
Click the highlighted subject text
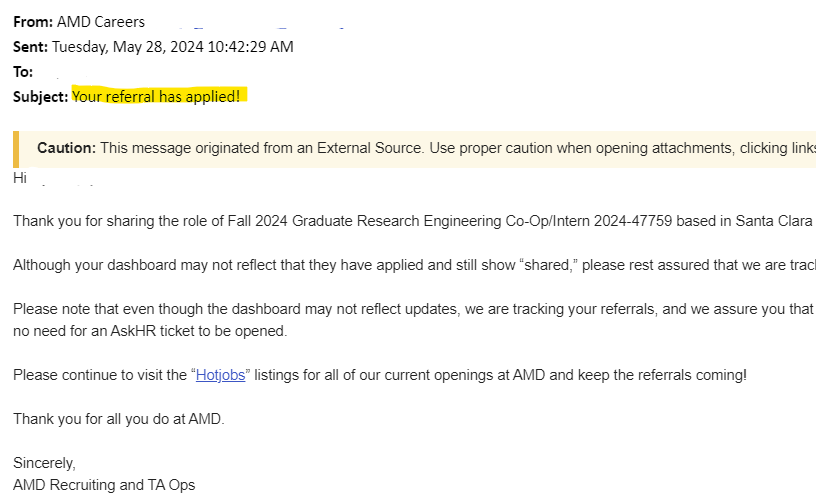tap(156, 96)
